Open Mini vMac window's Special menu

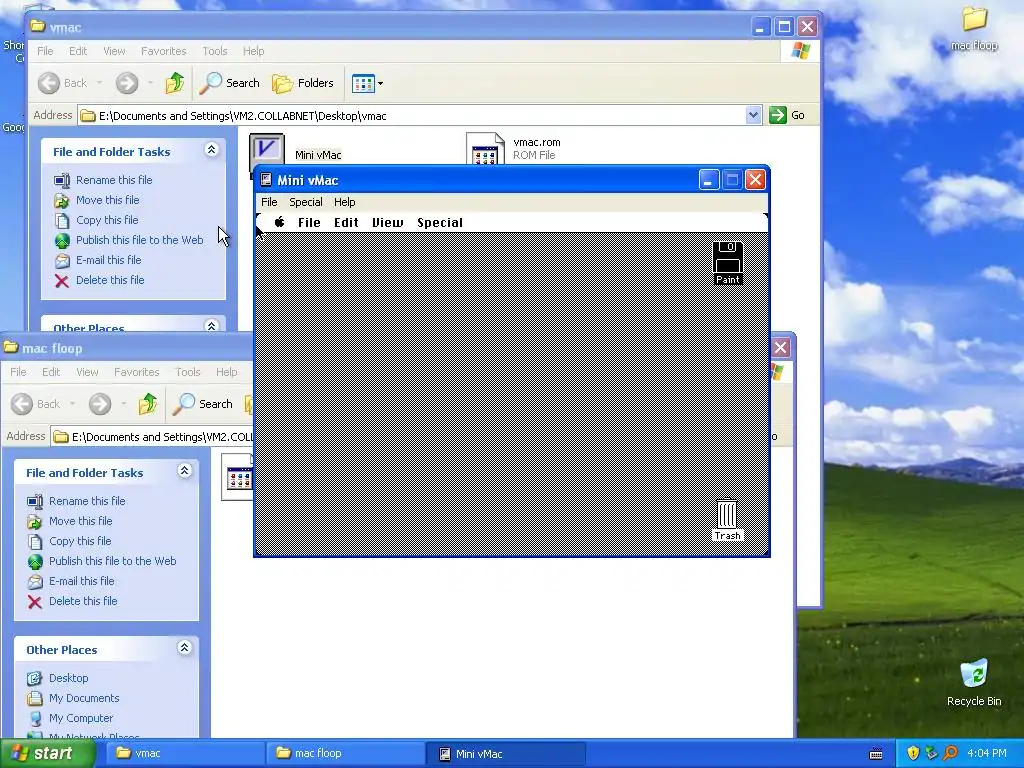pyautogui.click(x=306, y=202)
